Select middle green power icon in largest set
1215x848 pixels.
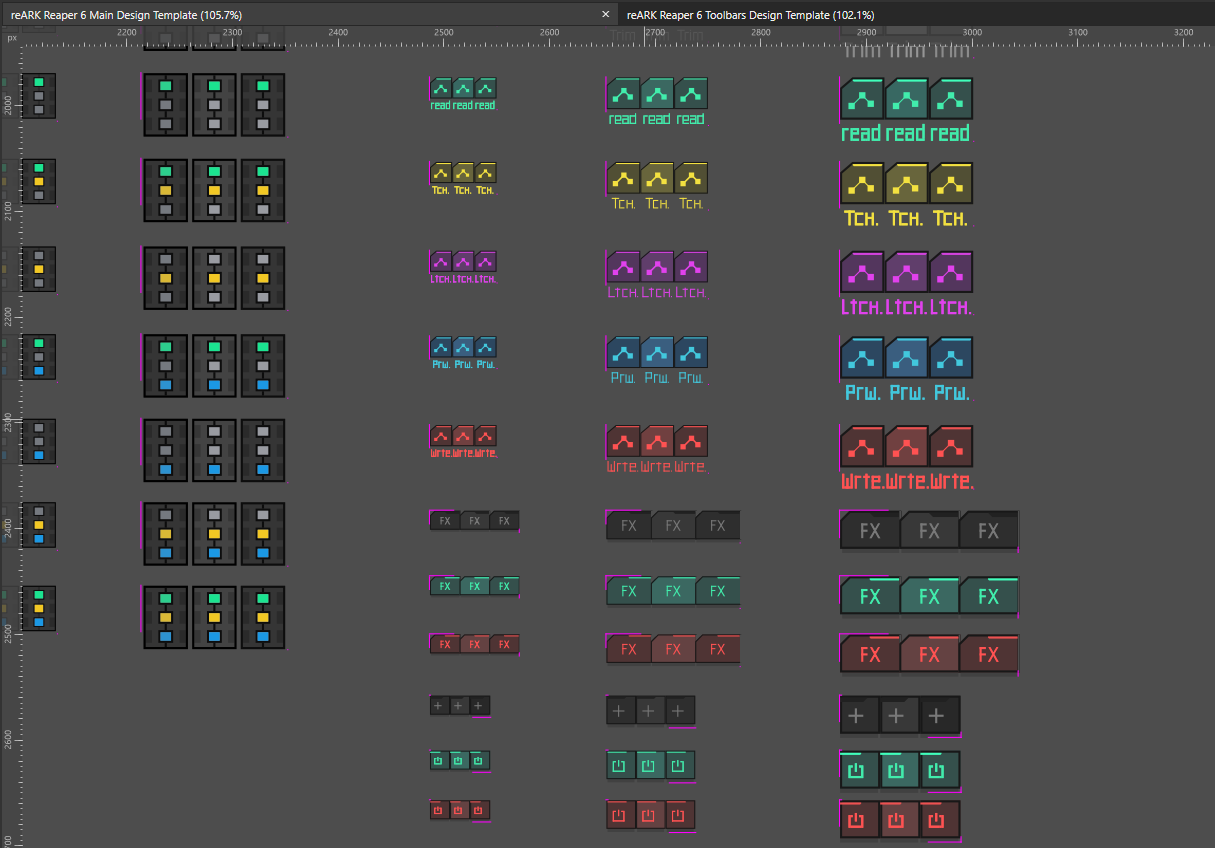899,770
